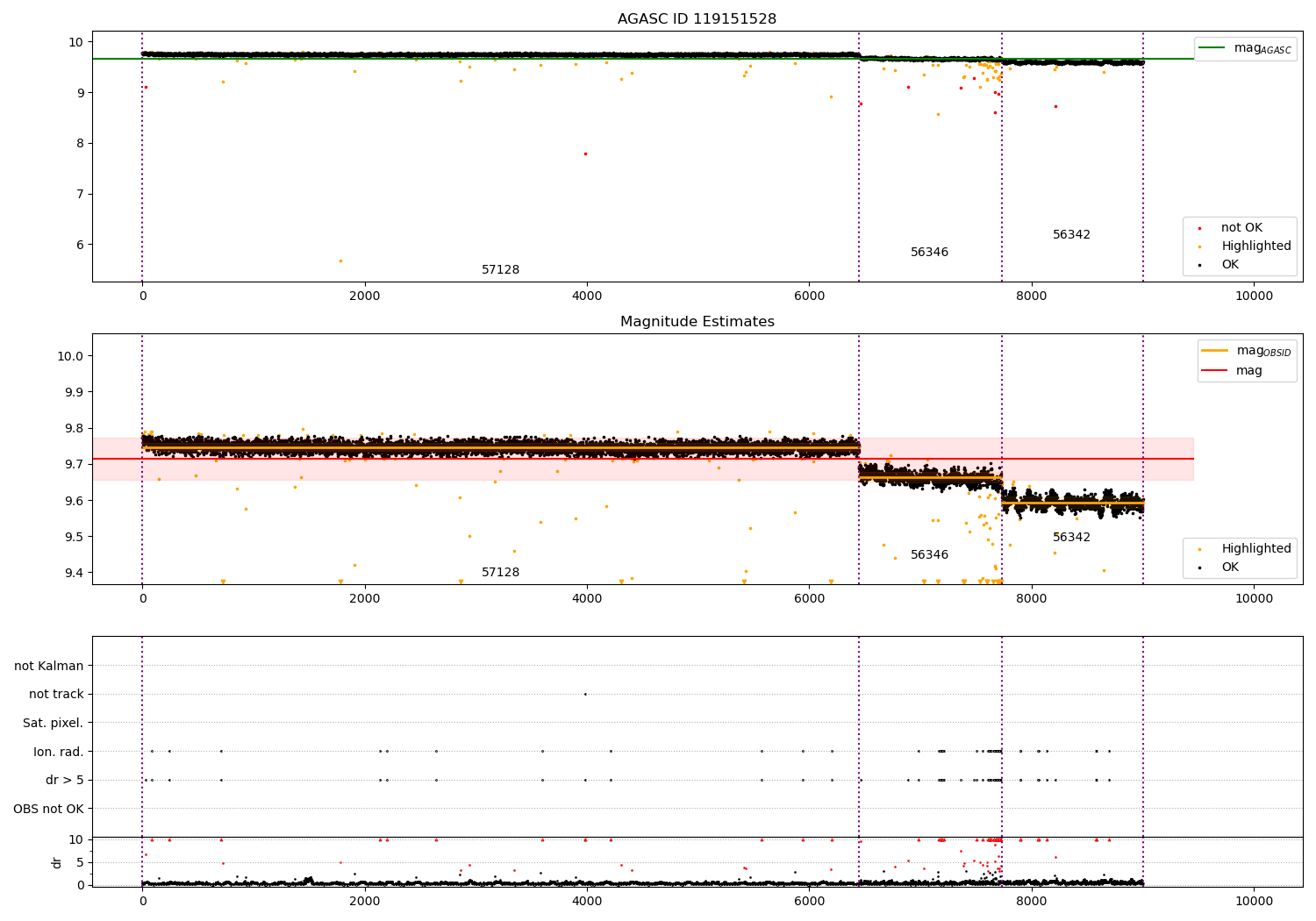Image resolution: width=1316 pixels, height=921 pixels.
Task: Click the x-axis tick "10000" under the top plot
Action: tap(1254, 296)
